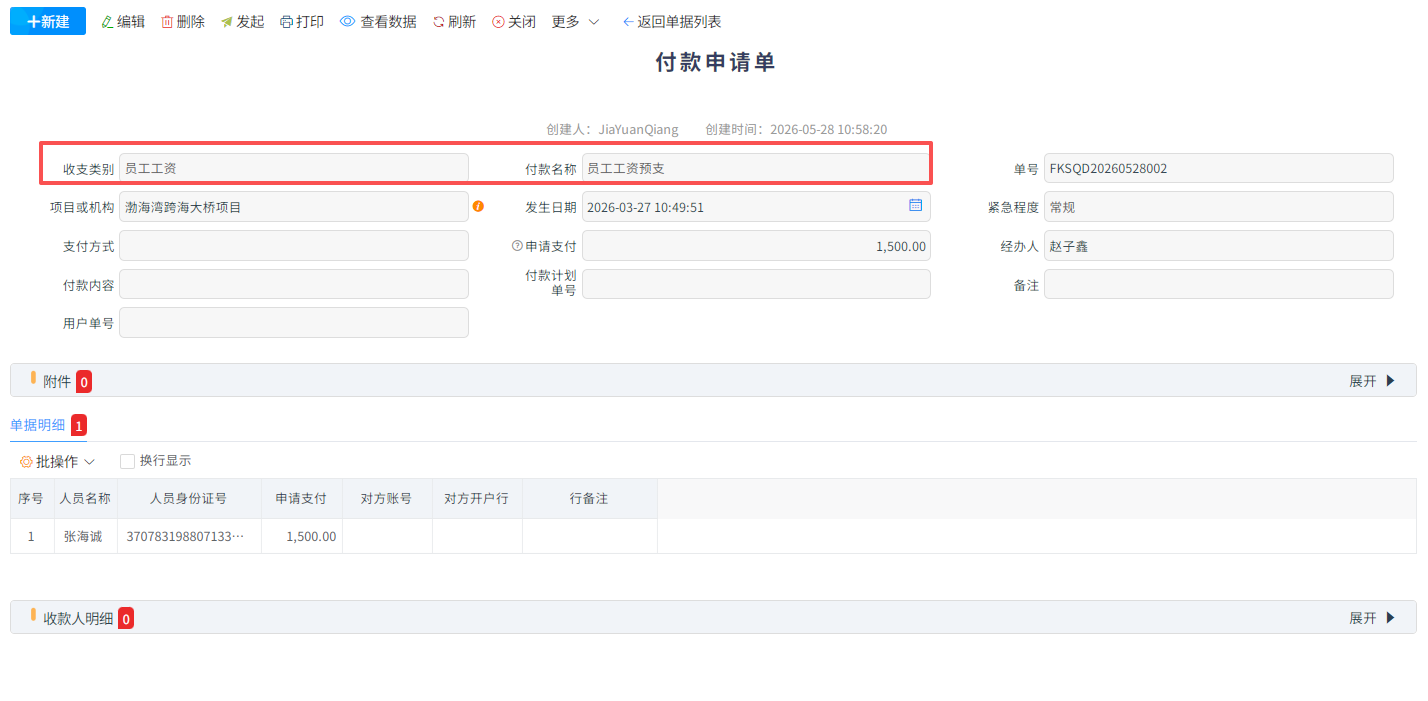1428x701 pixels.
Task: Expand the 附件 section
Action: click(x=1371, y=381)
